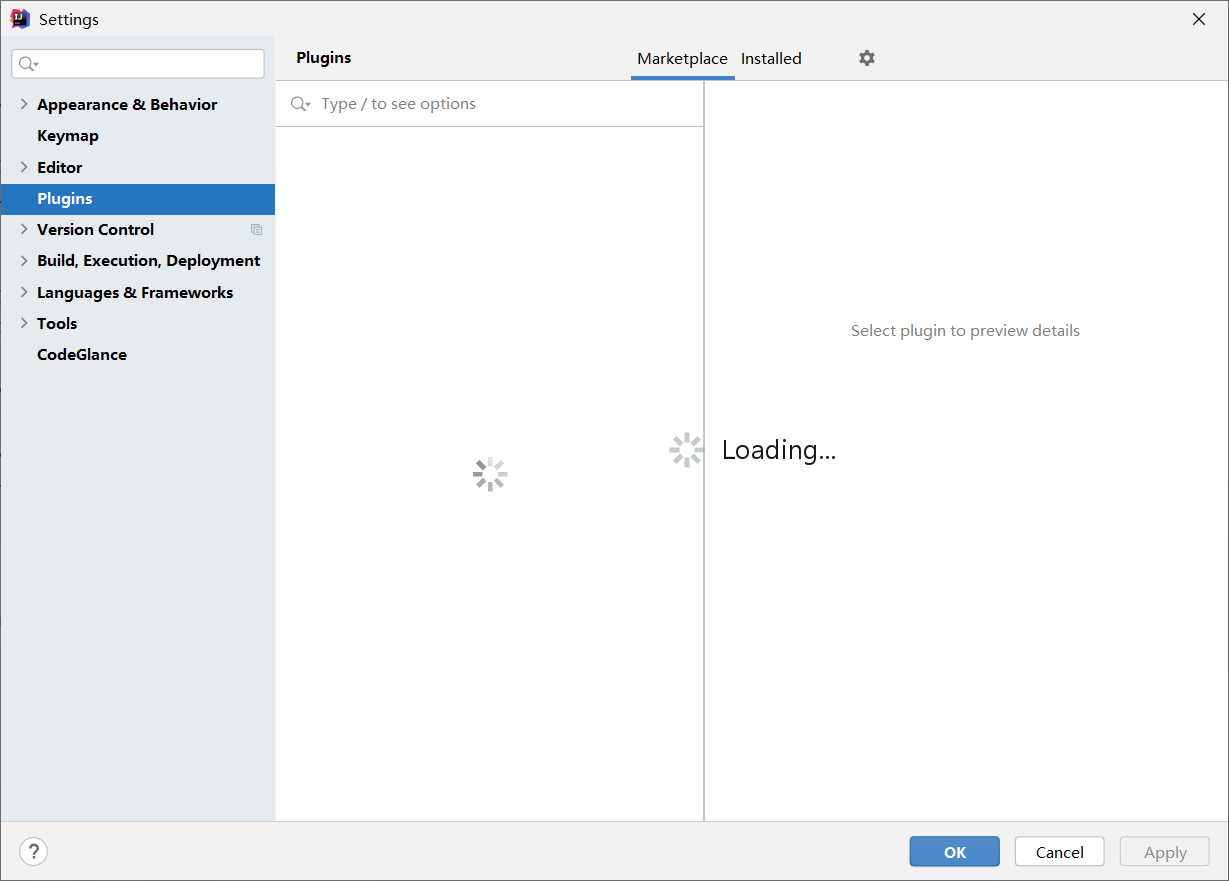Click the settings search magnifier icon

(28, 64)
